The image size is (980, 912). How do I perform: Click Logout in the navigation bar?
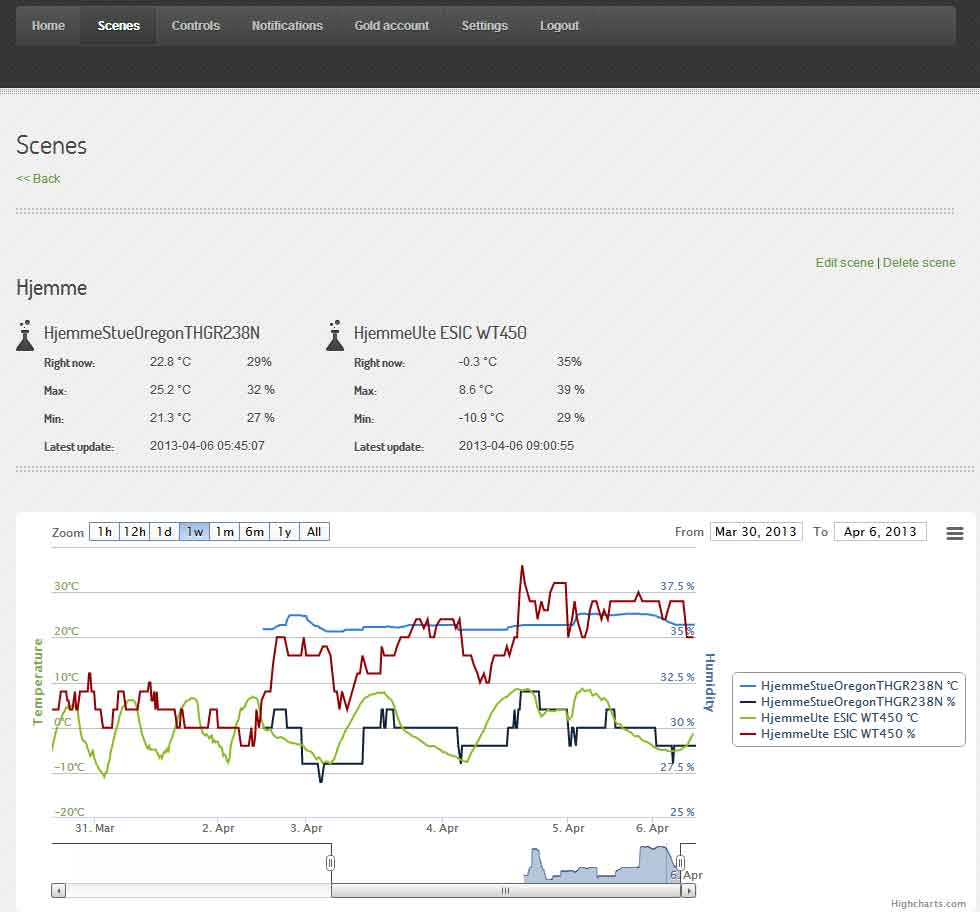click(x=559, y=26)
